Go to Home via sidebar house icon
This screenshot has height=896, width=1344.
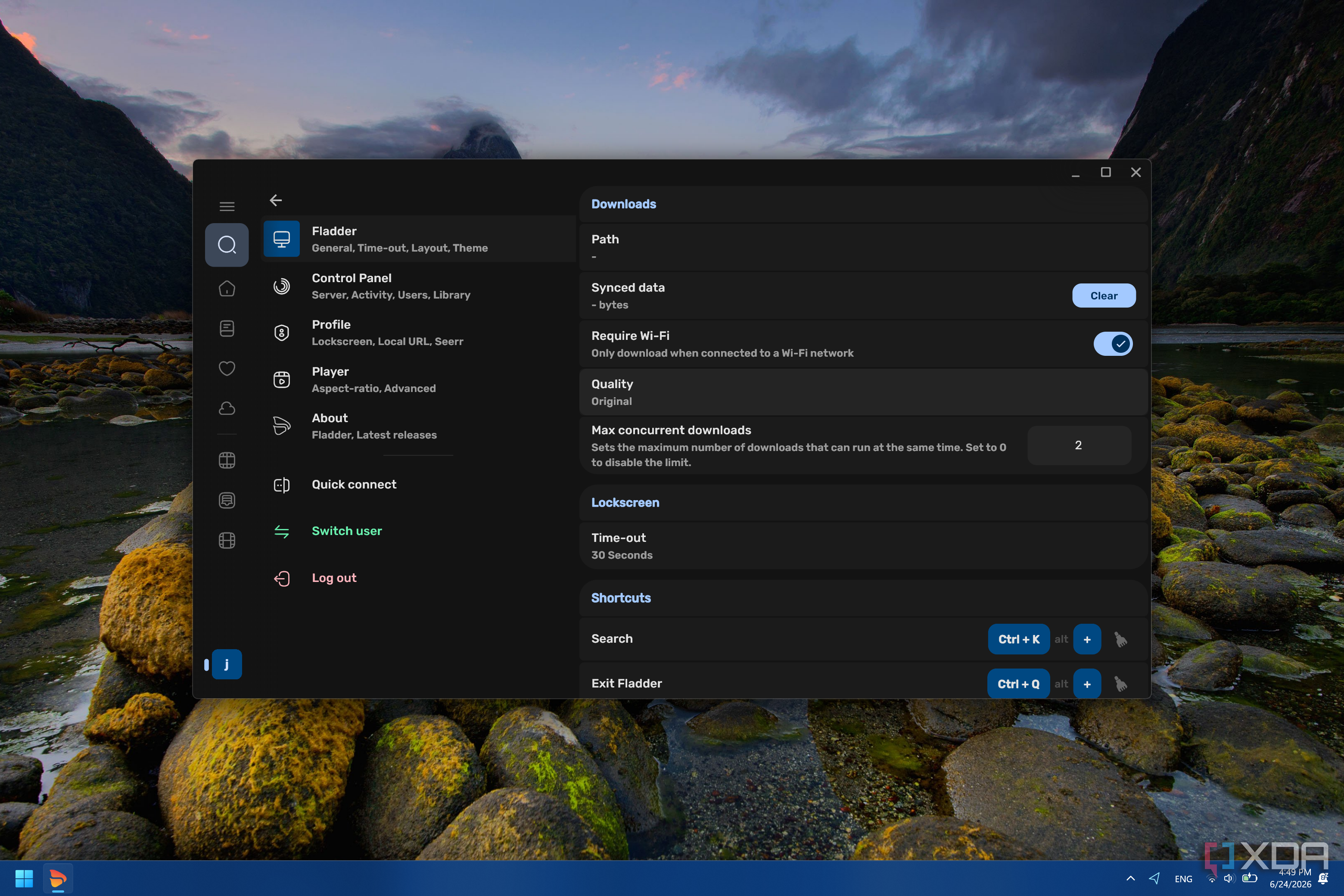[x=227, y=289]
